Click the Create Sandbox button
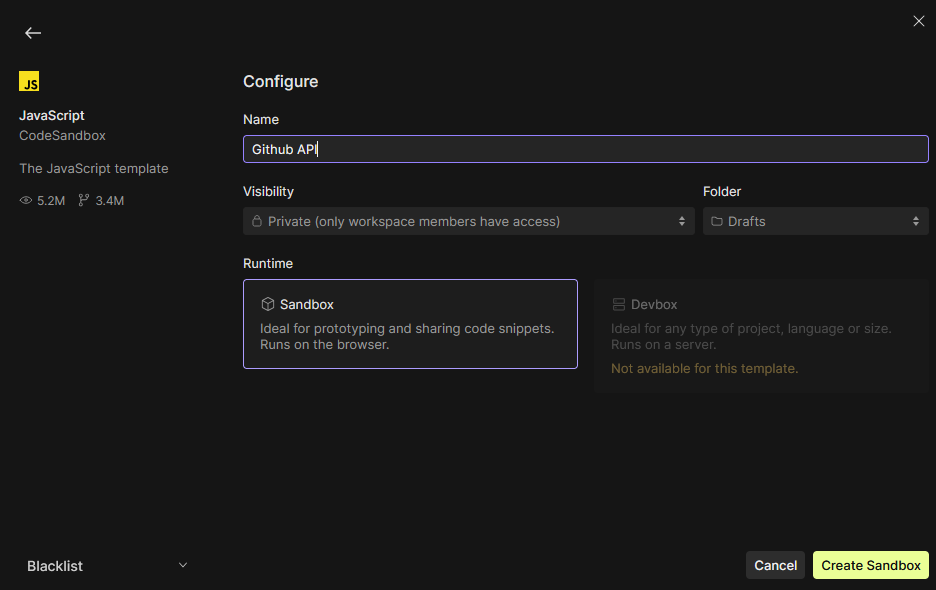Image resolution: width=936 pixels, height=590 pixels. [x=870, y=565]
